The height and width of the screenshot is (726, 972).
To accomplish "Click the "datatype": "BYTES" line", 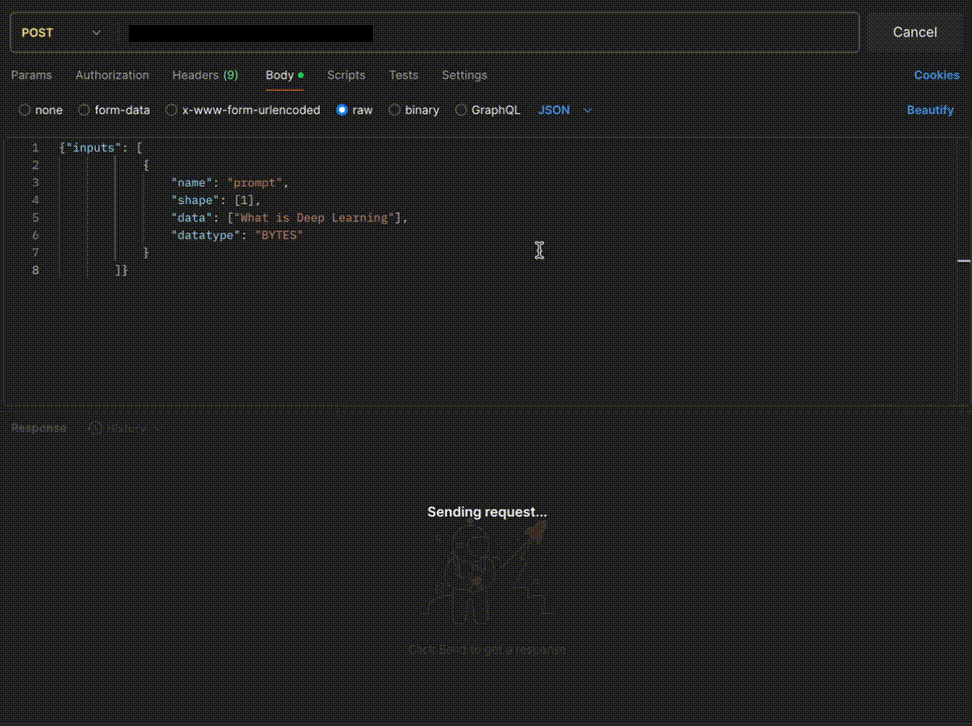I will [237, 235].
